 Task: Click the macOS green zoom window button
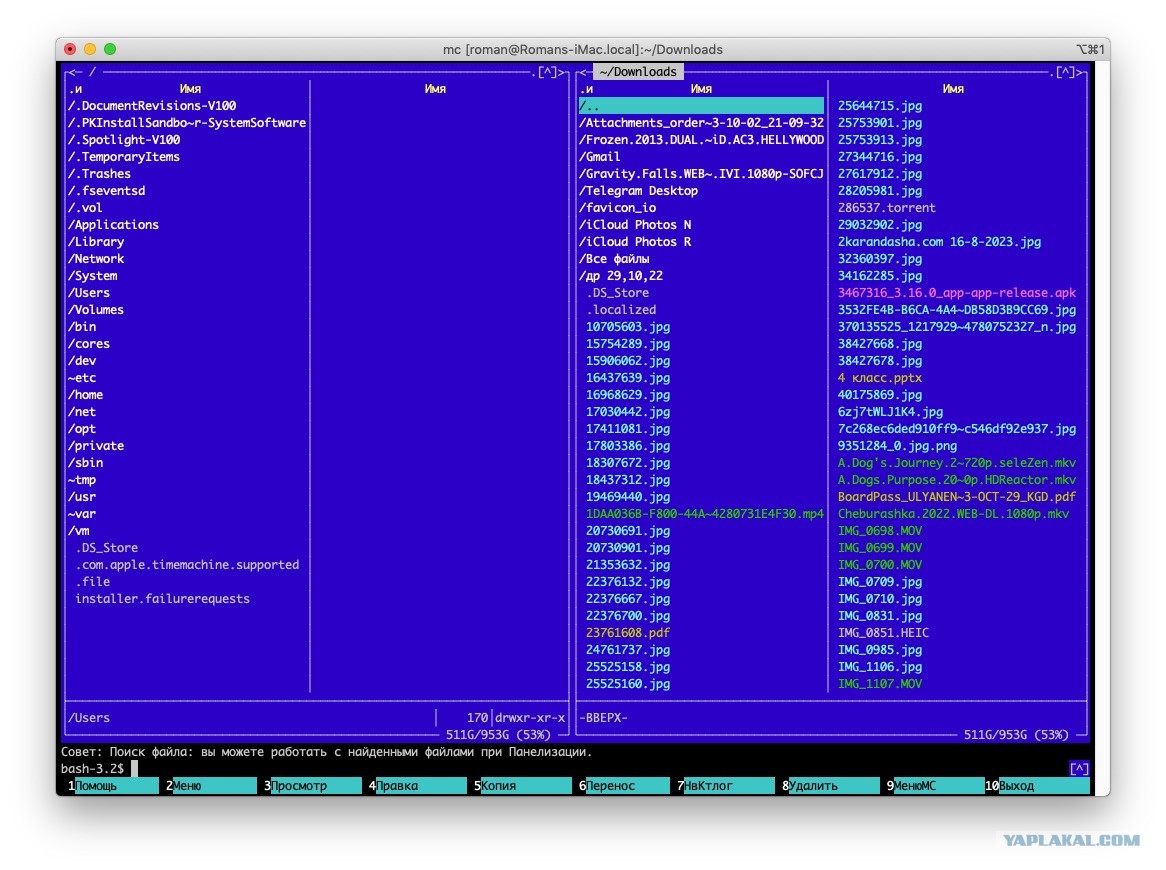pyautogui.click(x=110, y=49)
